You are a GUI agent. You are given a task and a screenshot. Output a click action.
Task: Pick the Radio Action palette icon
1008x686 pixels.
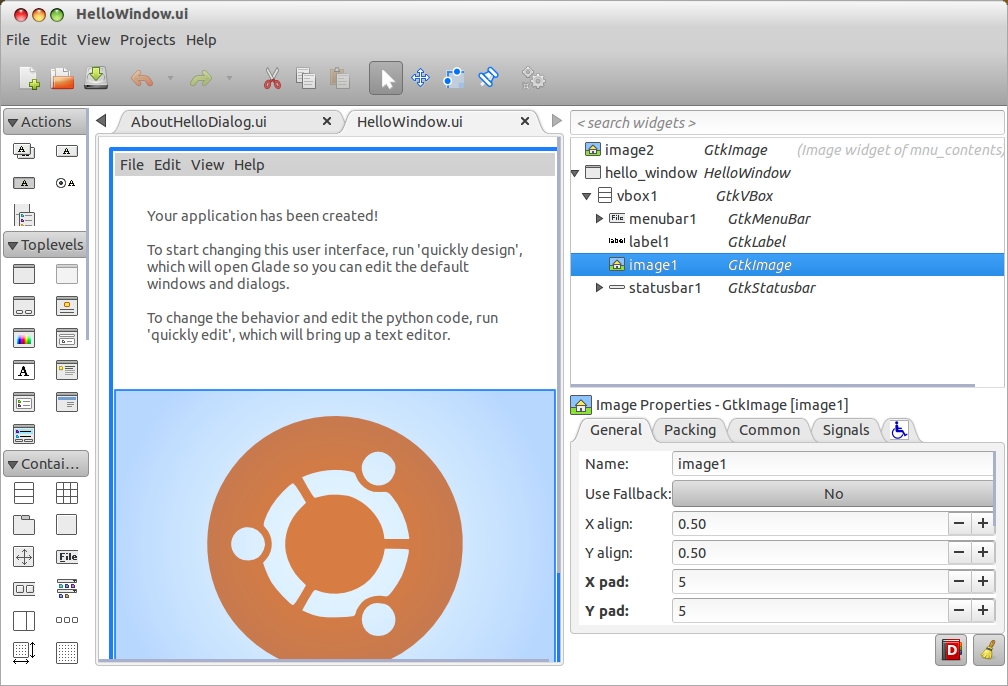[x=66, y=183]
